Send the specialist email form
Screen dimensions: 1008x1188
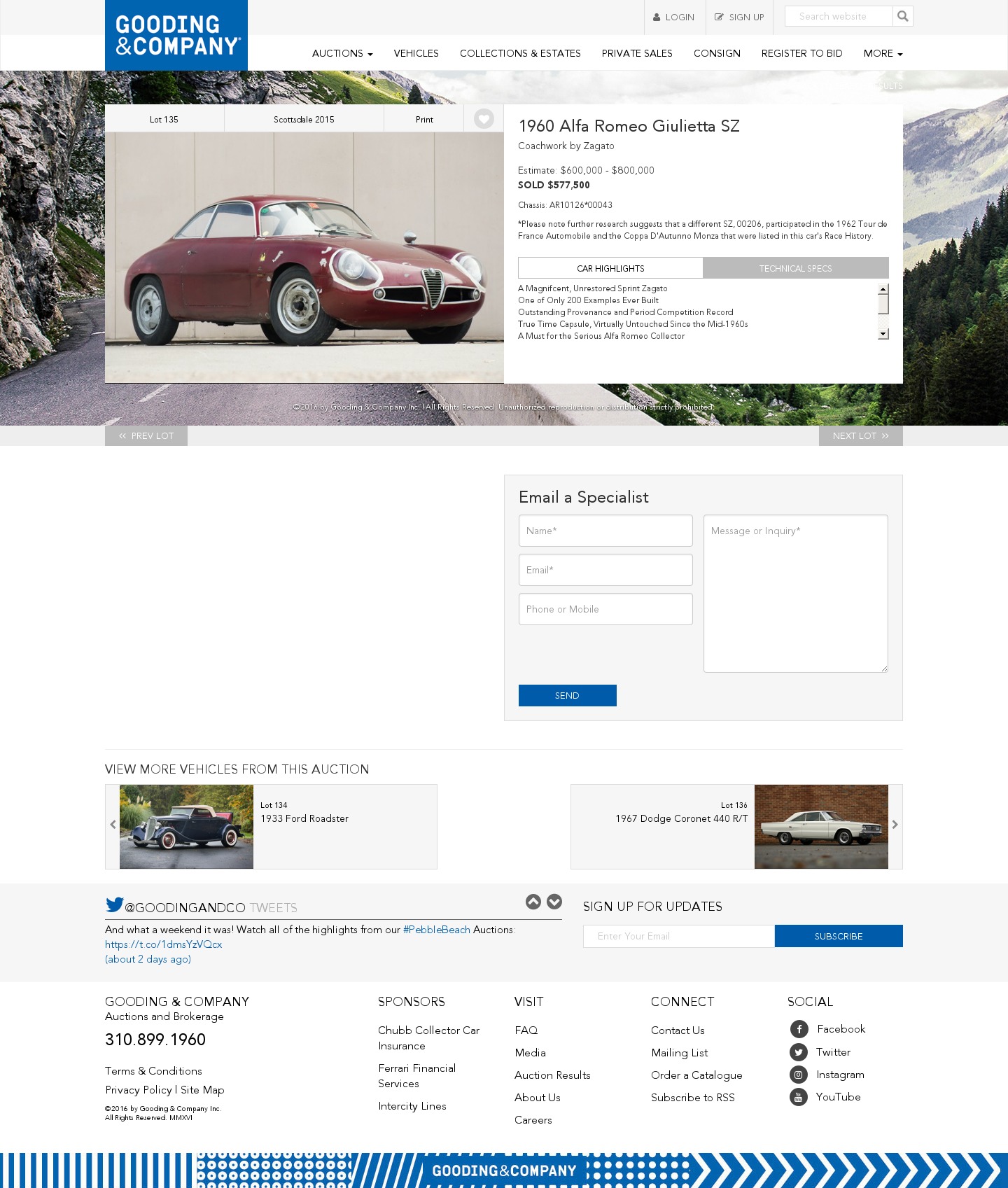(568, 695)
